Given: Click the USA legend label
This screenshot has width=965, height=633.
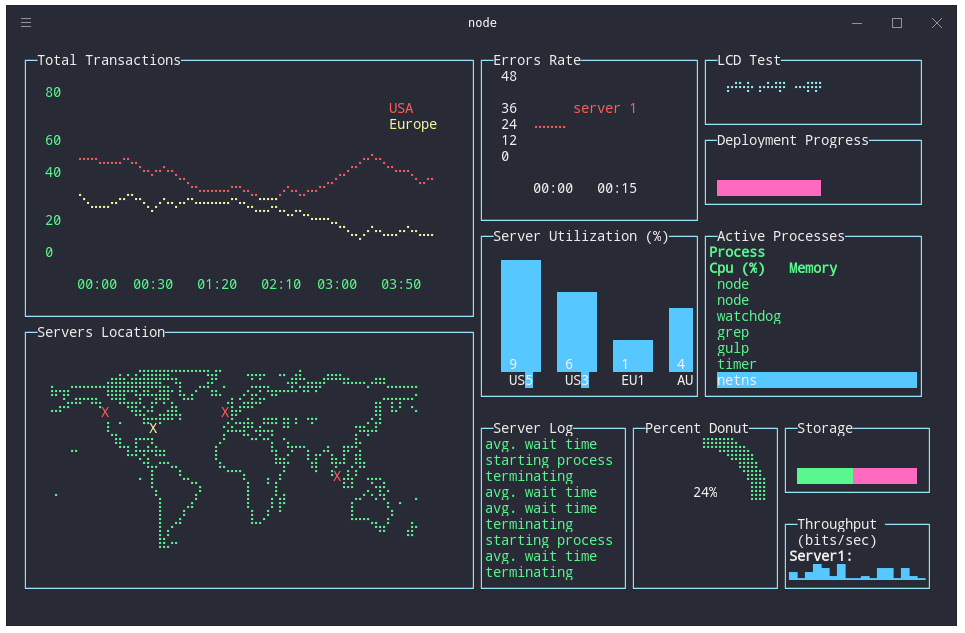Looking at the screenshot, I should [401, 108].
